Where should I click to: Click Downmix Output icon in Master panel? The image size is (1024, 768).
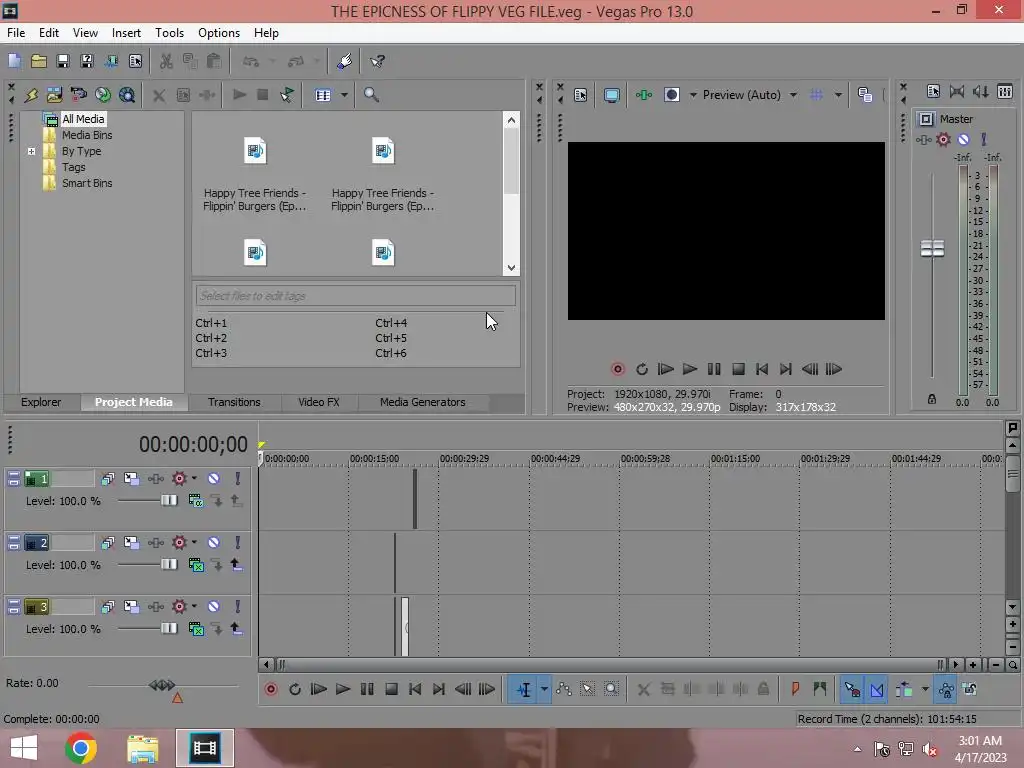click(957, 91)
